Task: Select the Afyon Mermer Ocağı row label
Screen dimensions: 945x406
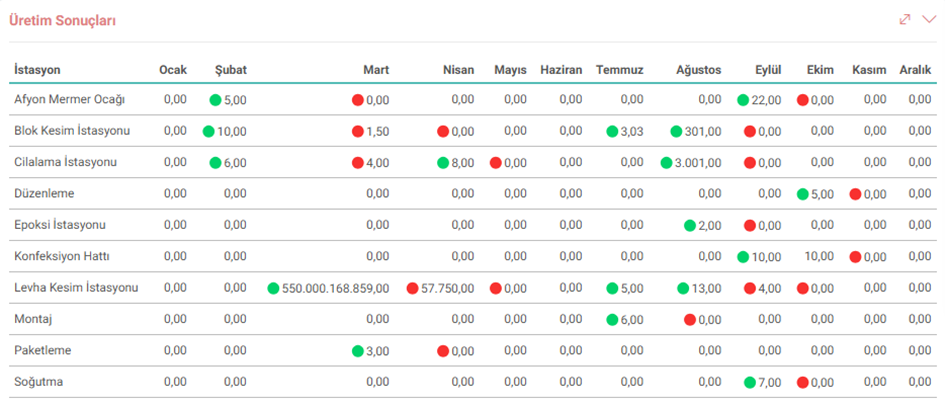Action: tap(69, 99)
